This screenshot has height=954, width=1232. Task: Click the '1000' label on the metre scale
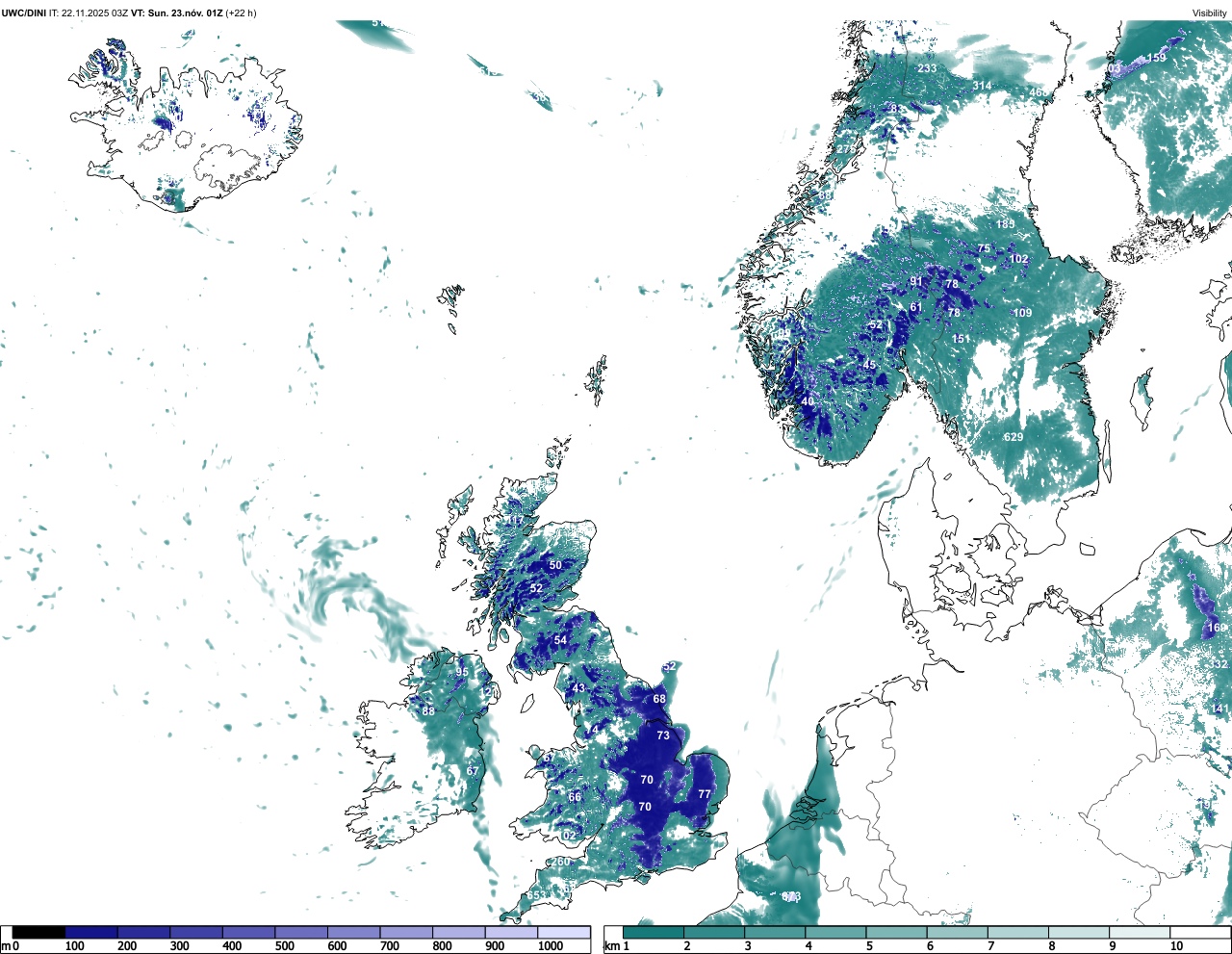[551, 947]
